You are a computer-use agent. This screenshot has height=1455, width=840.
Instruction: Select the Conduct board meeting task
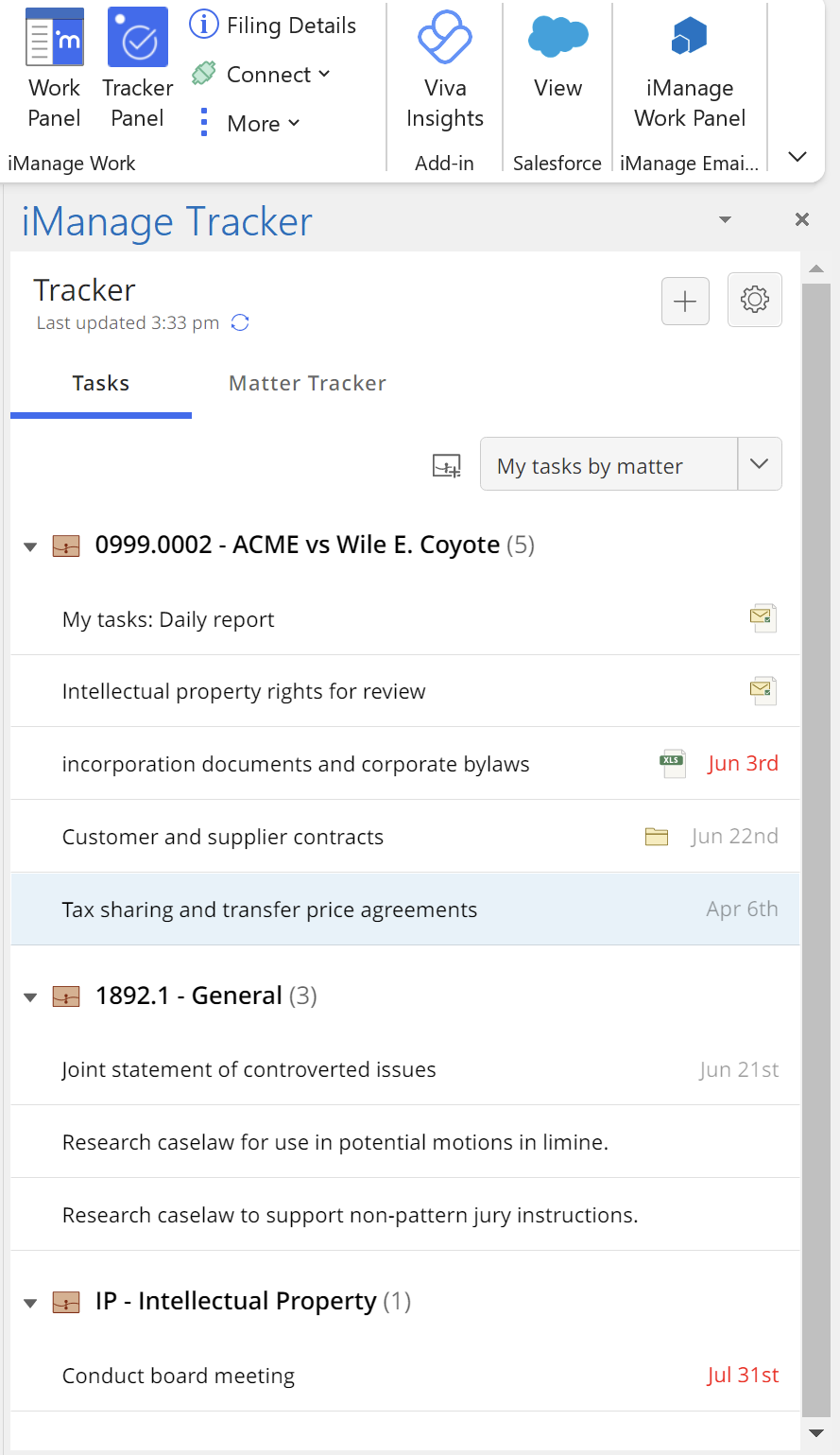[x=179, y=1377]
